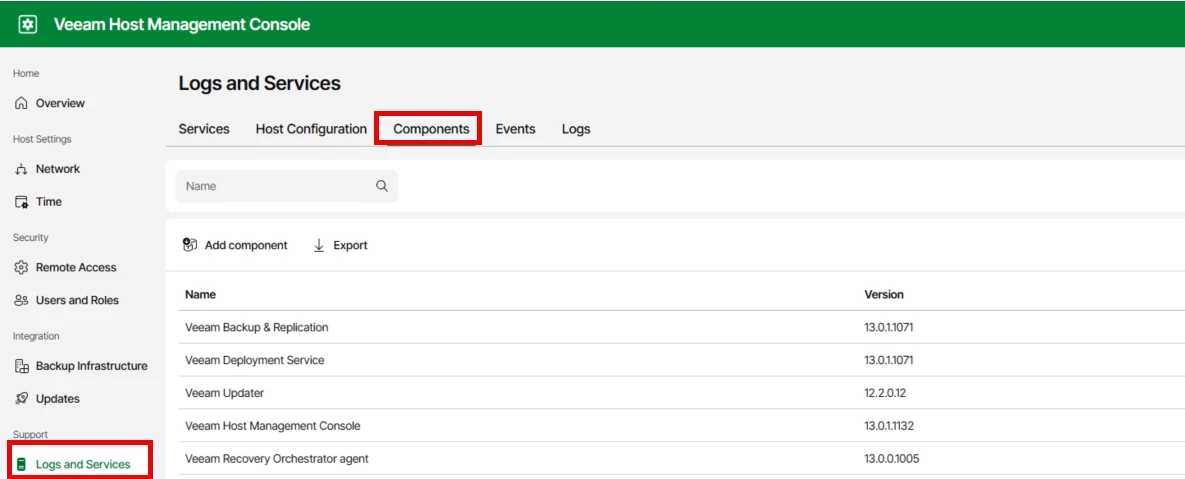Select the Veeam Recovery Orchestrator agent row
This screenshot has height=479, width=1185.
pos(682,459)
